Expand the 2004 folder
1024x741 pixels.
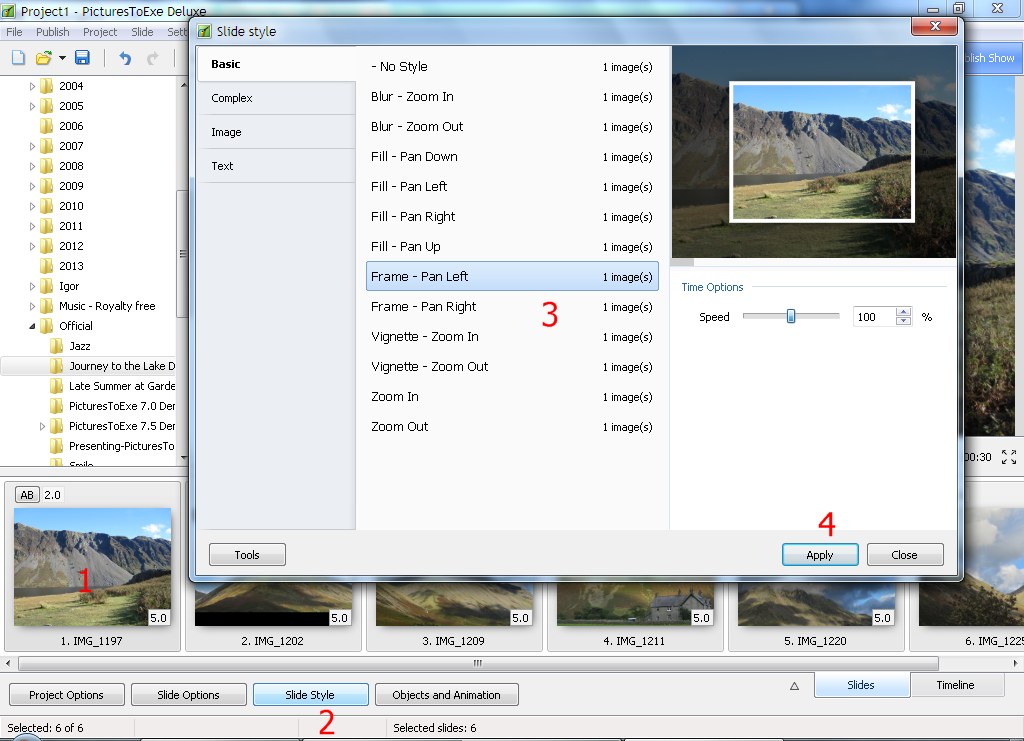click(x=32, y=86)
